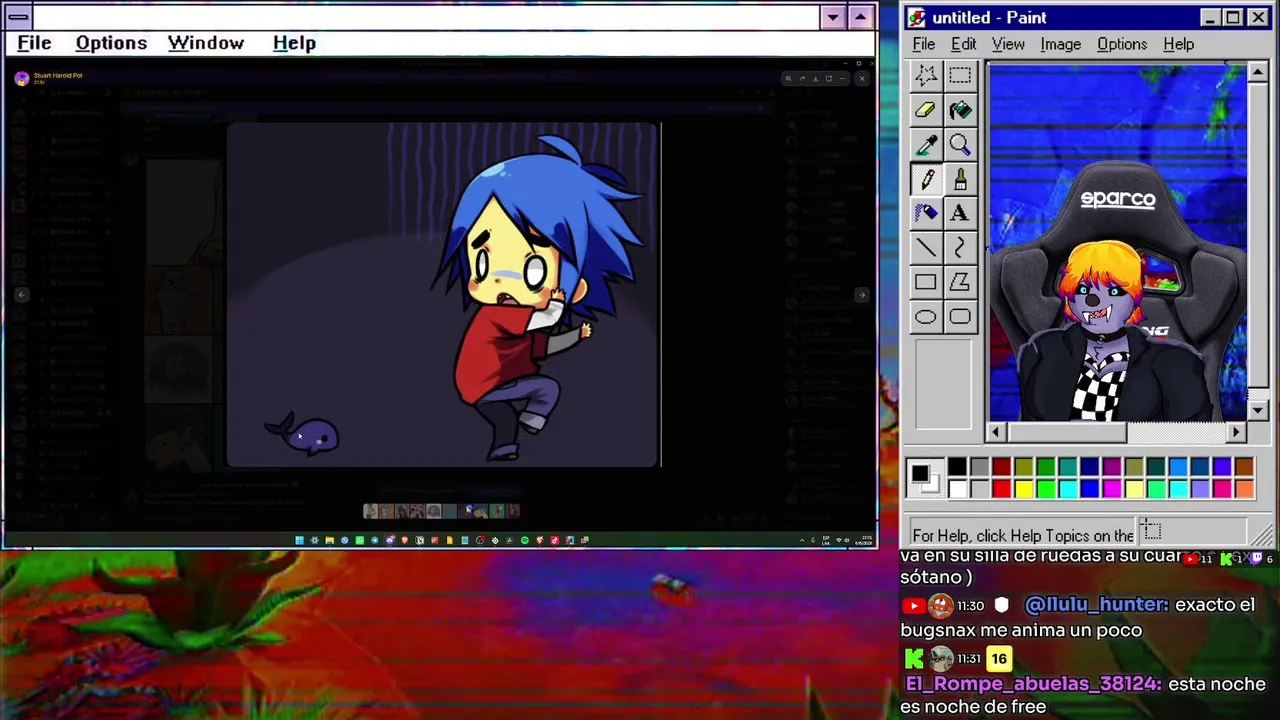Open the Help menu in the left window
1280x720 pixels.
point(294,43)
